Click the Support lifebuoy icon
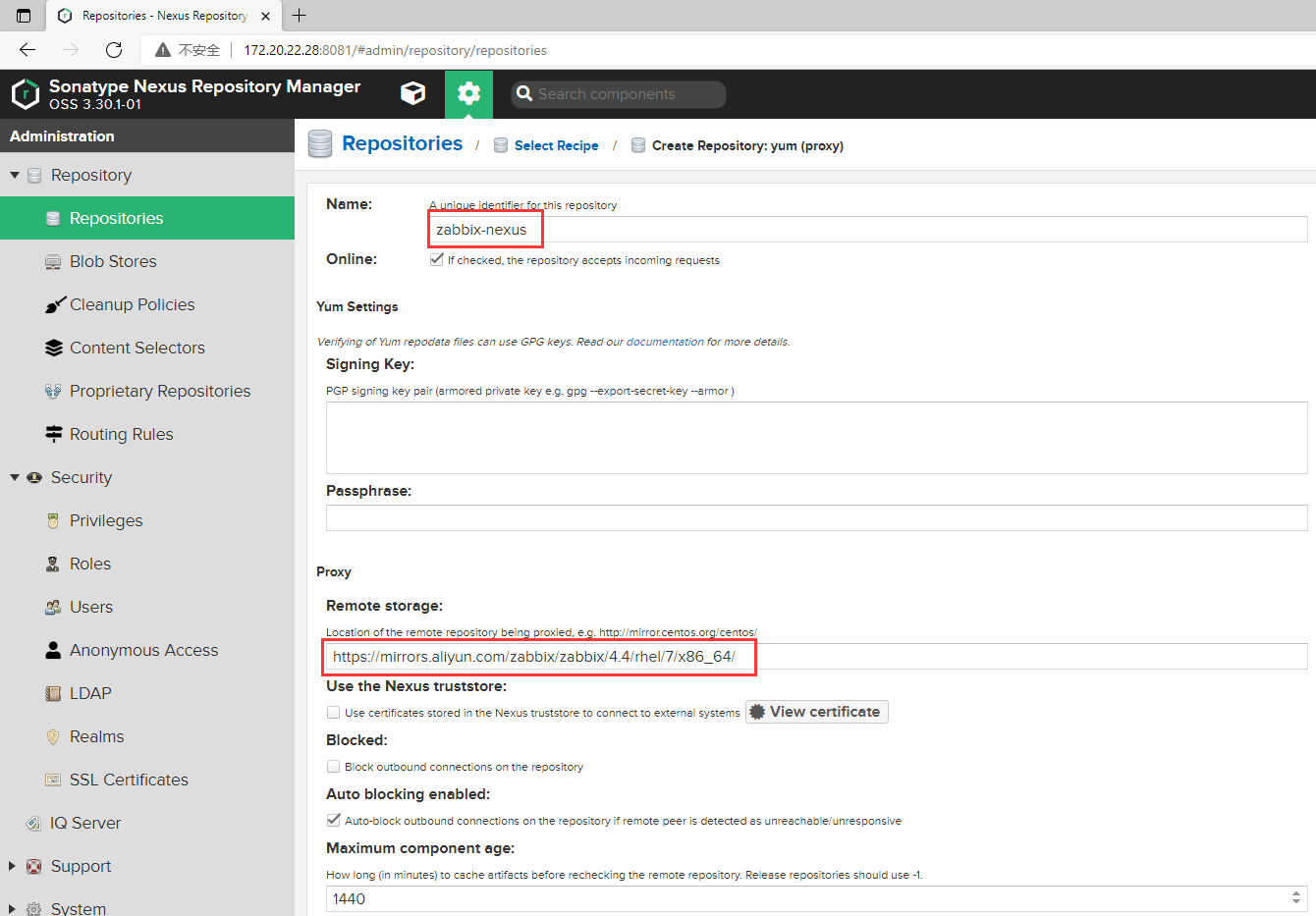Viewport: 1316px width, 916px height. point(34,866)
